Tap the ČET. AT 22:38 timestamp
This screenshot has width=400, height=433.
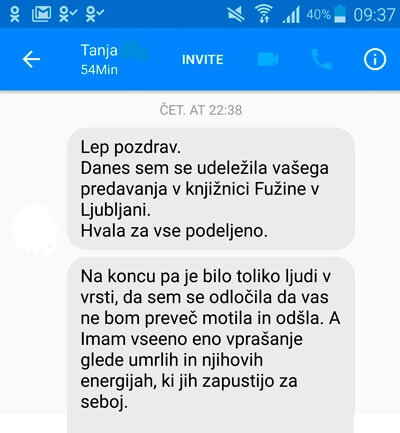coord(201,110)
